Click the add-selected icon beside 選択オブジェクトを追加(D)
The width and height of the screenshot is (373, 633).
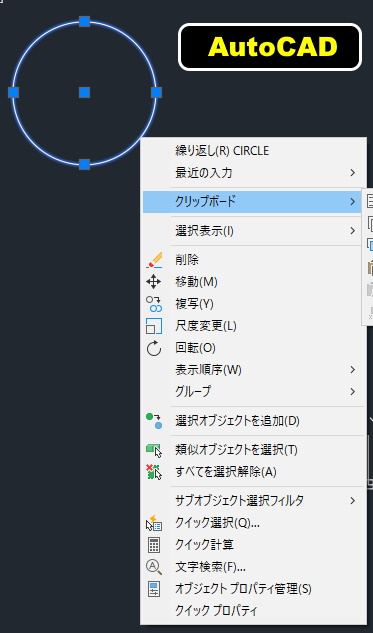pyautogui.click(x=154, y=421)
